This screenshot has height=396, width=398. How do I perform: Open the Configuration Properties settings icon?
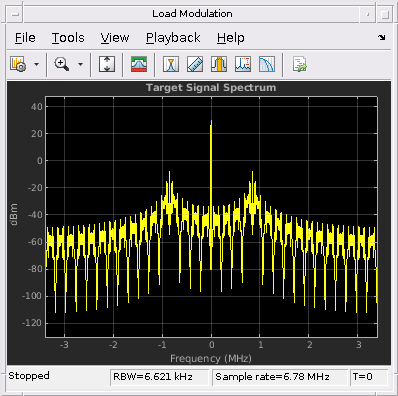point(18,64)
